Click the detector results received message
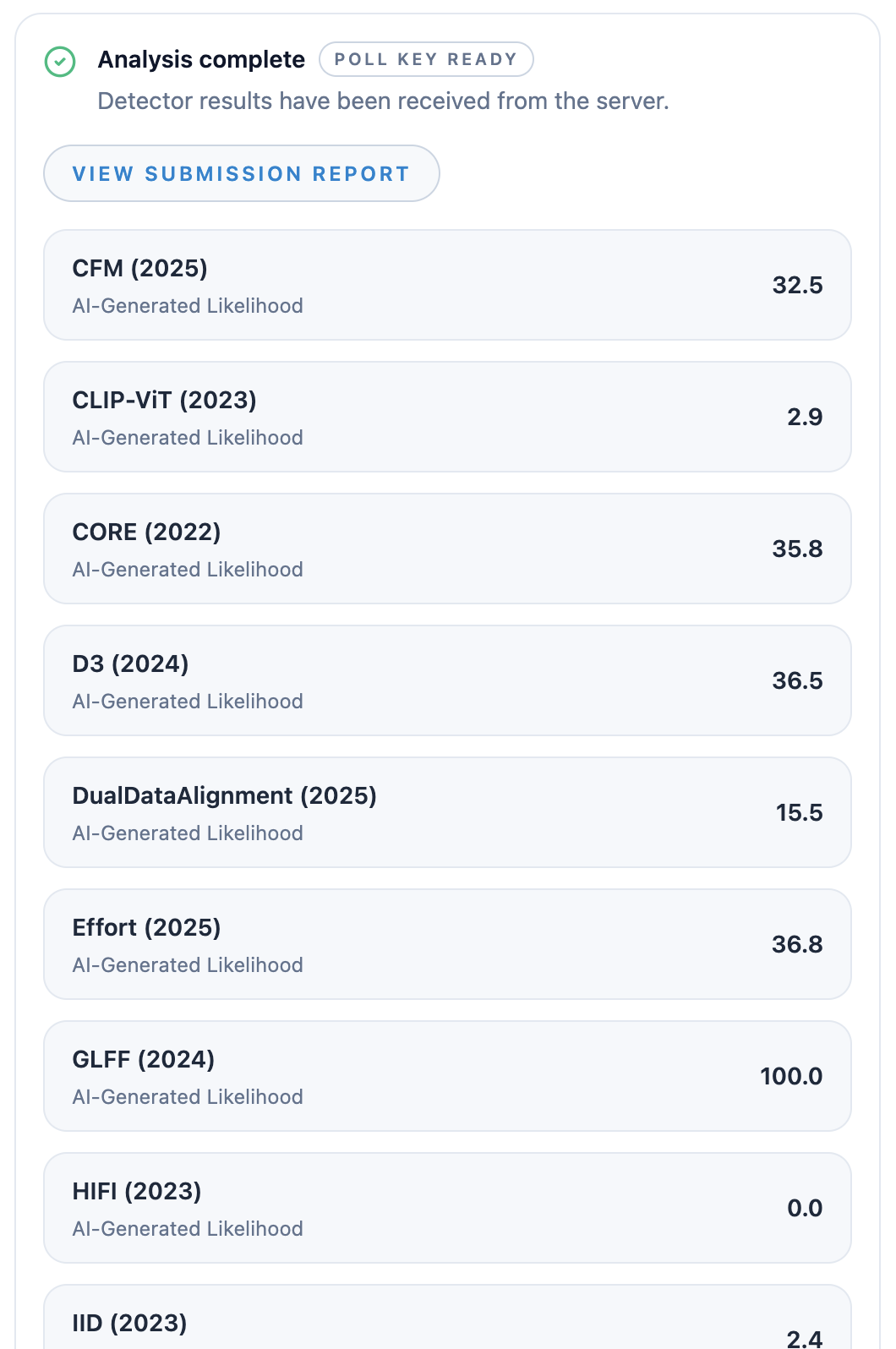This screenshot has height=1349, width=896. [x=383, y=101]
